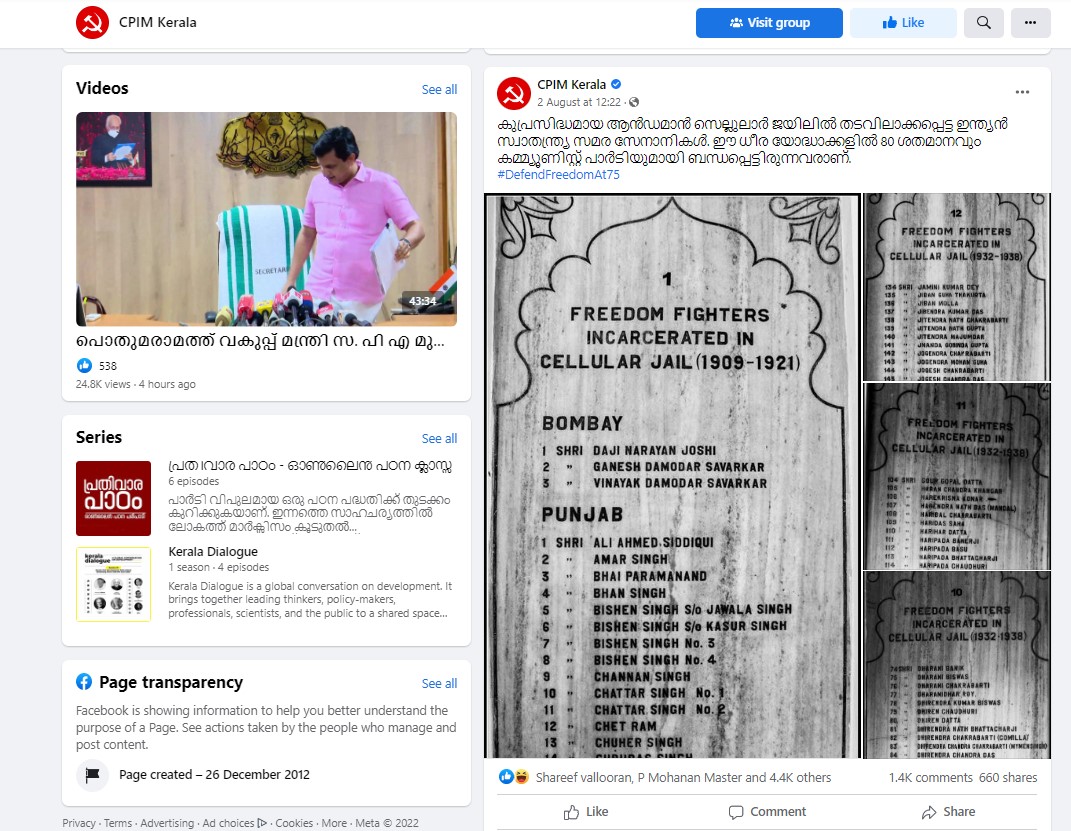Click the flag icon beside Page created
The image size is (1071, 831).
(92, 775)
